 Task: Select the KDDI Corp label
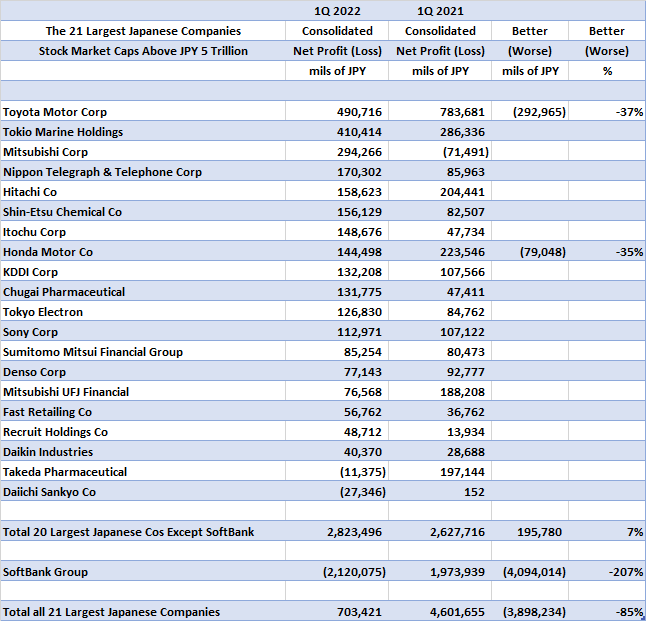(x=30, y=272)
